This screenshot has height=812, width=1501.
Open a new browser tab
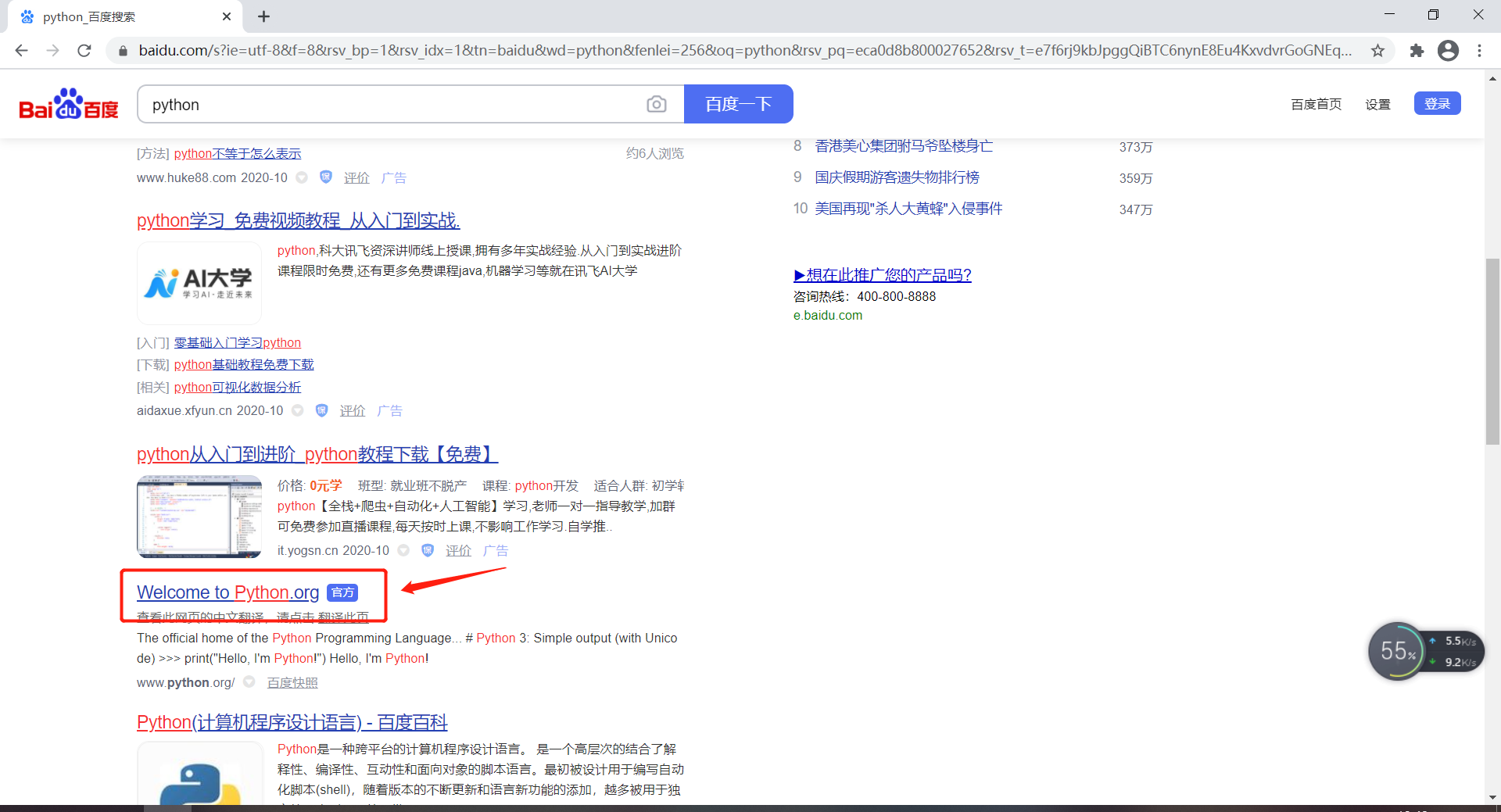click(264, 16)
